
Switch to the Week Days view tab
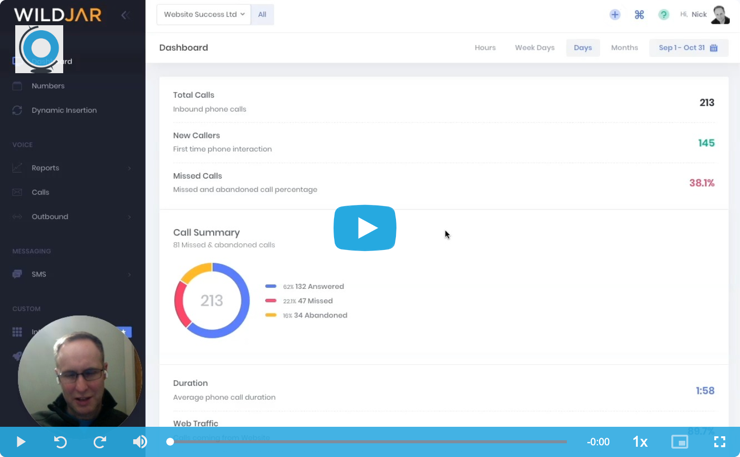tap(534, 48)
